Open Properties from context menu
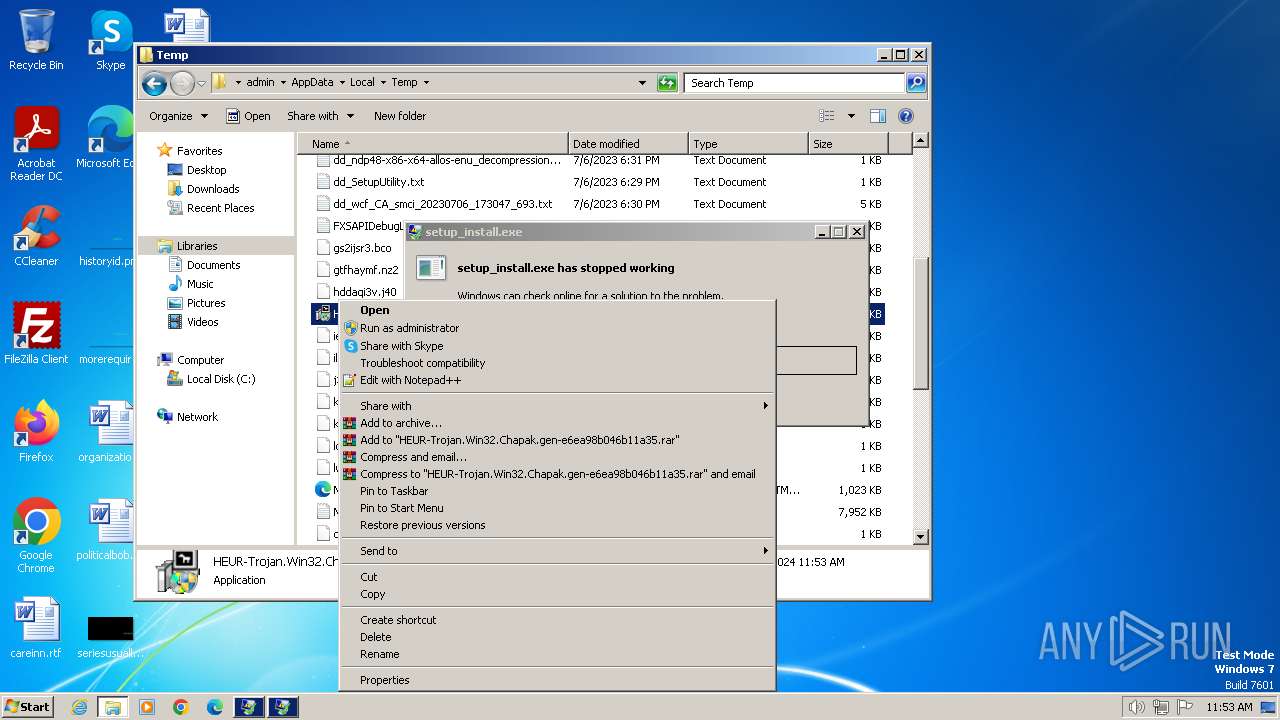Viewport: 1280px width, 720px height. 557,680
